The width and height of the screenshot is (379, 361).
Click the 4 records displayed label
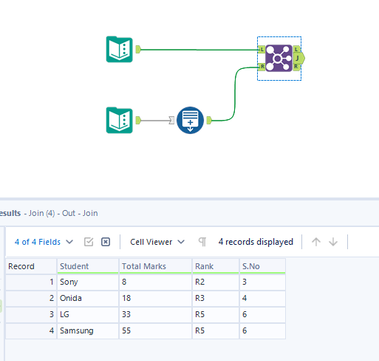256,242
